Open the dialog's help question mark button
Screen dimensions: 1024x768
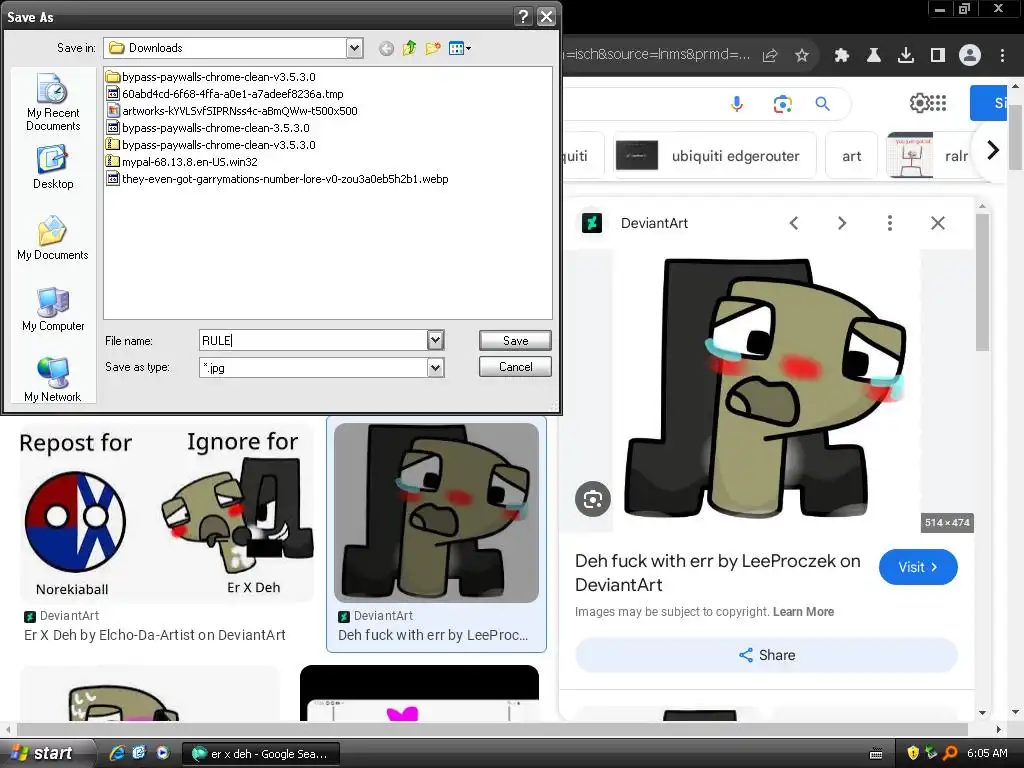(x=523, y=16)
